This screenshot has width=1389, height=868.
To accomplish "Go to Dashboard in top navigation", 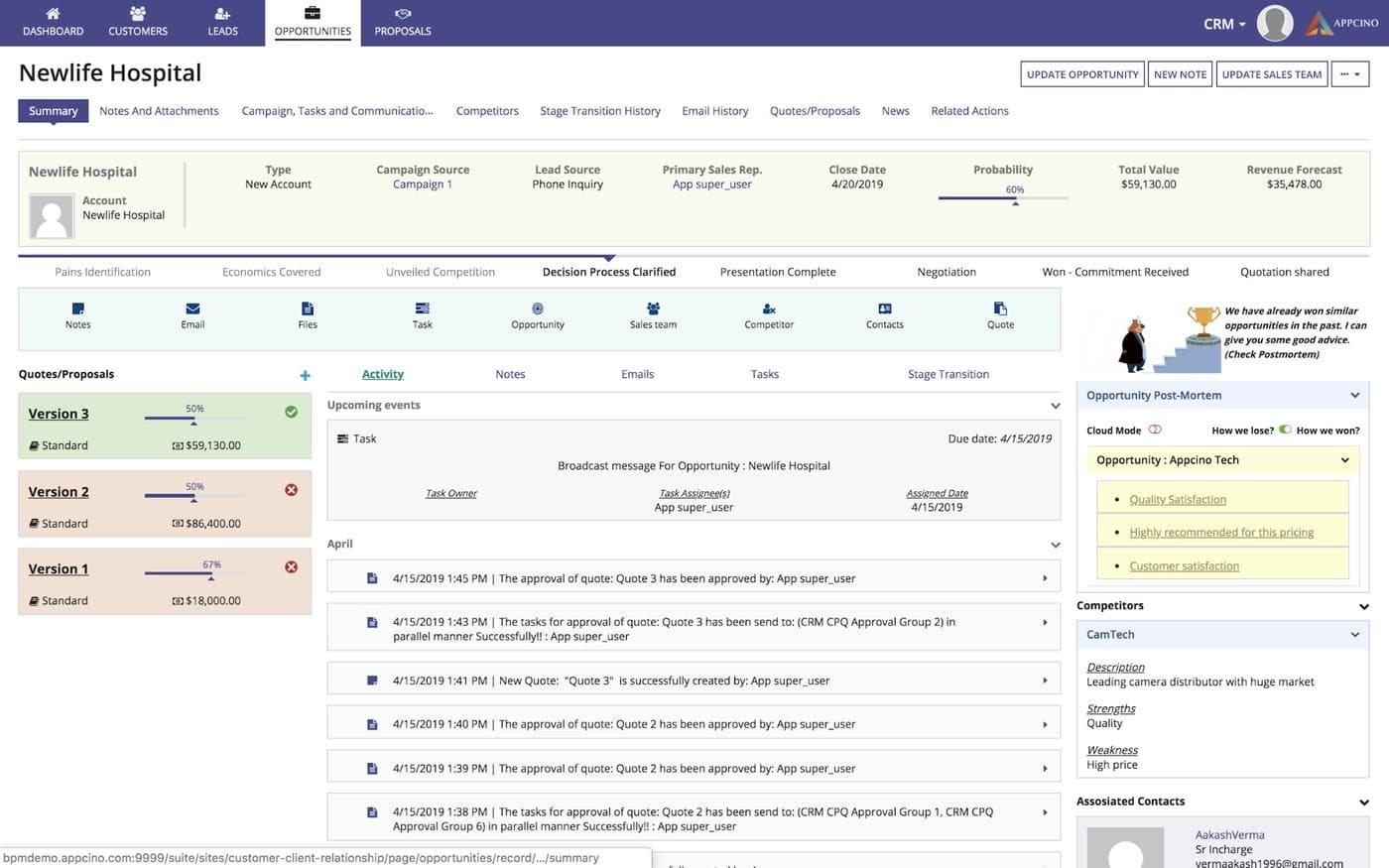I will [53, 22].
